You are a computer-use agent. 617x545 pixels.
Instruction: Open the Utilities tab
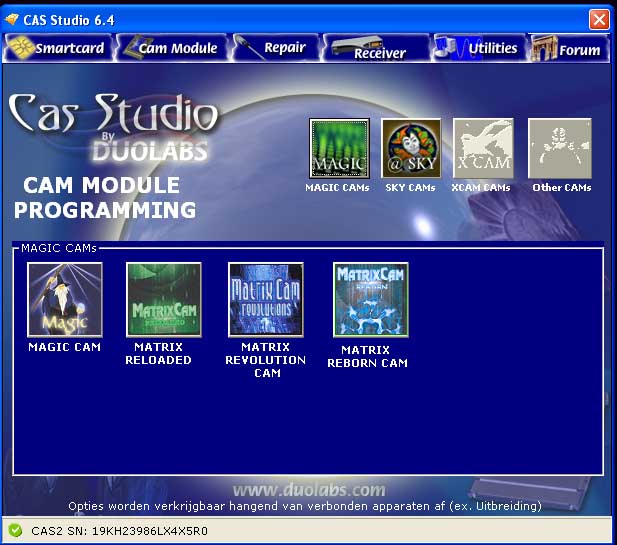[x=479, y=48]
